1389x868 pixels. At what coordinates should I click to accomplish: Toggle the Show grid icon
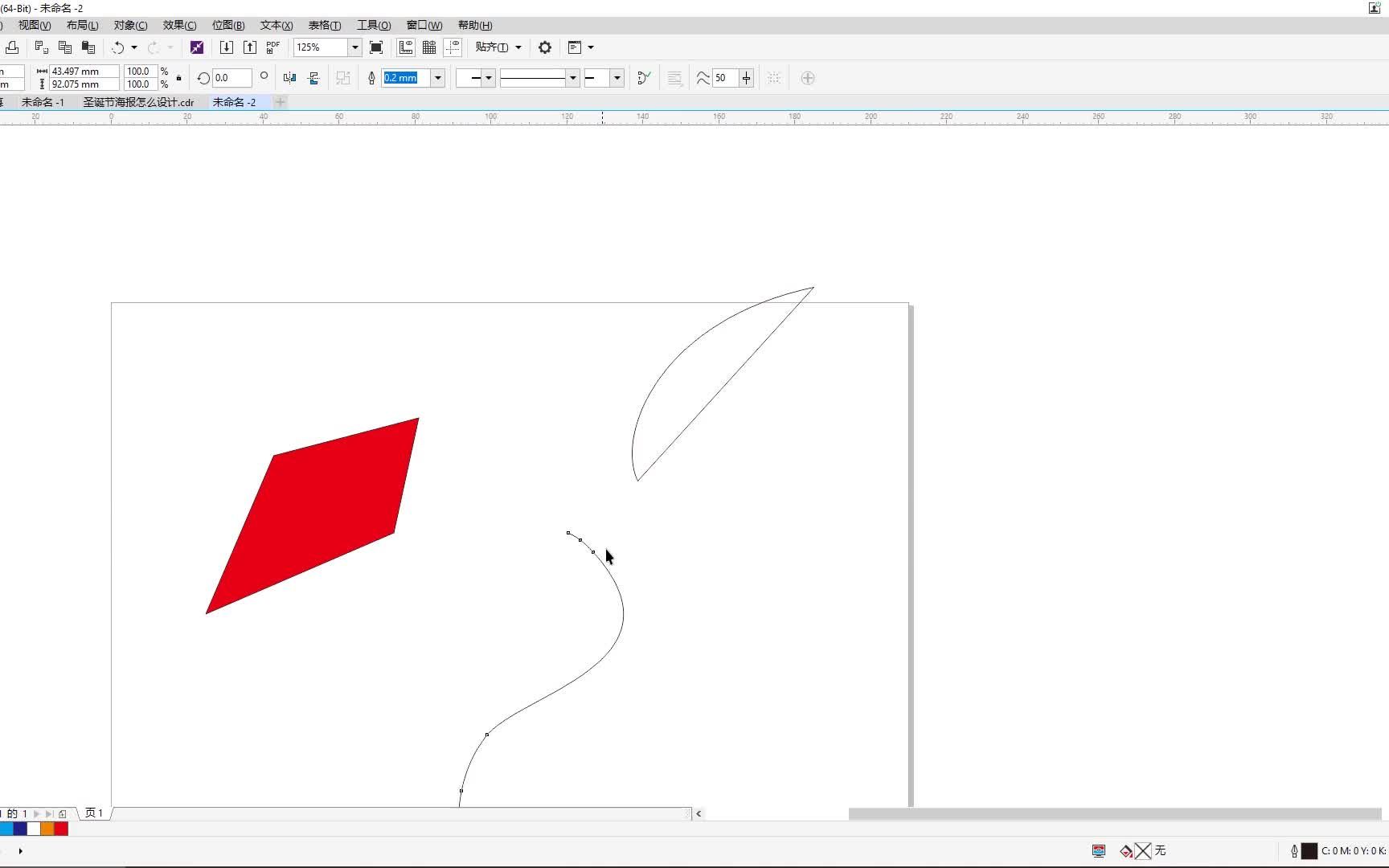[x=429, y=47]
